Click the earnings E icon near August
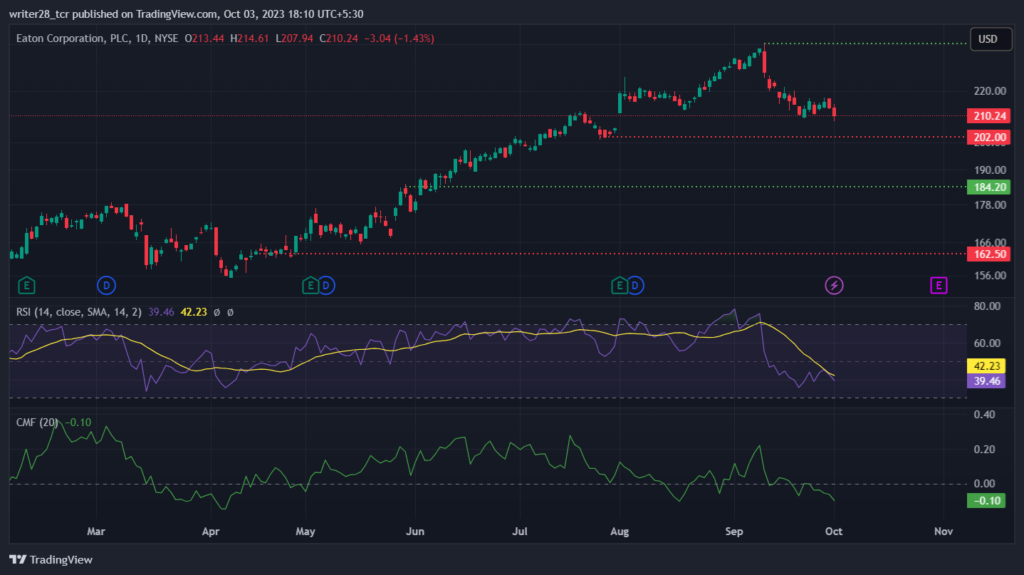This screenshot has height=575, width=1024. 619,286
